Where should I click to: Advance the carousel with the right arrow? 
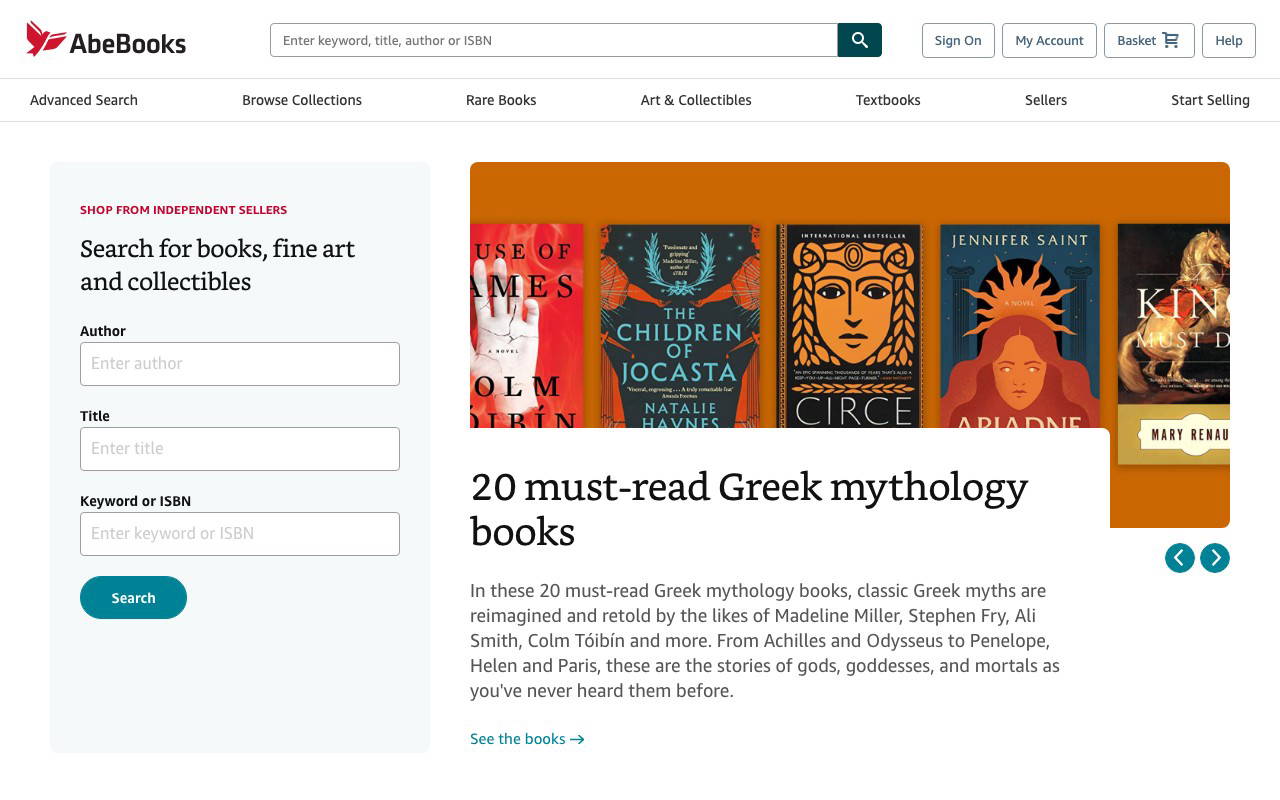point(1215,558)
